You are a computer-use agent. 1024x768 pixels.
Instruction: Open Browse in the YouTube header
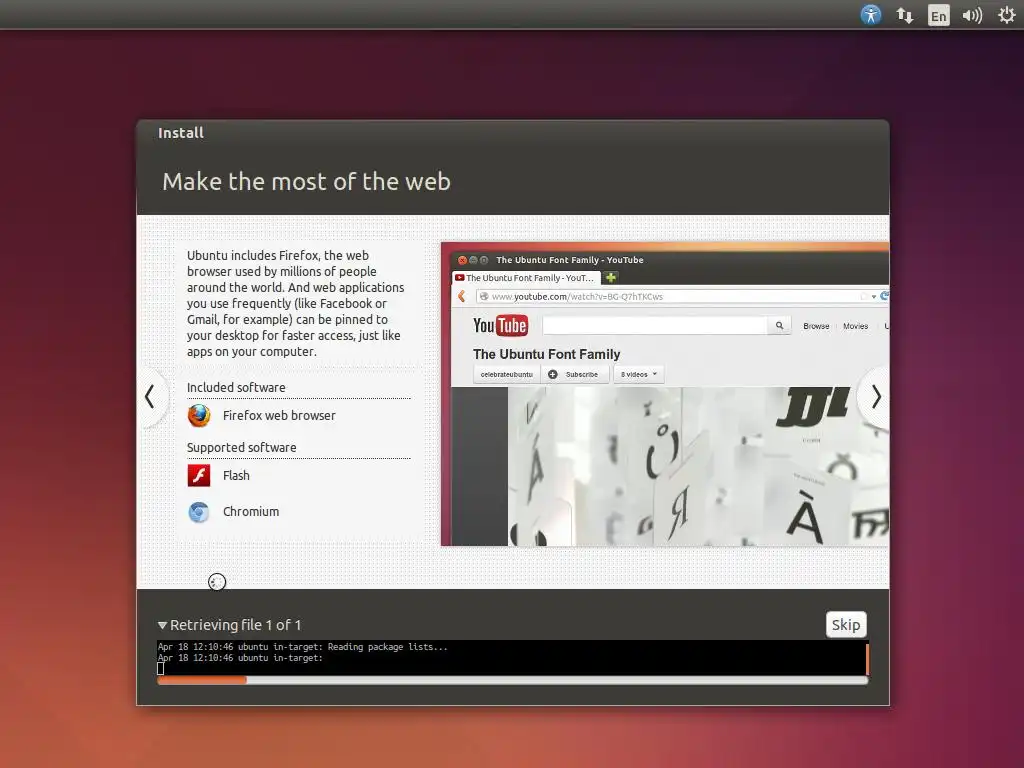pos(816,326)
